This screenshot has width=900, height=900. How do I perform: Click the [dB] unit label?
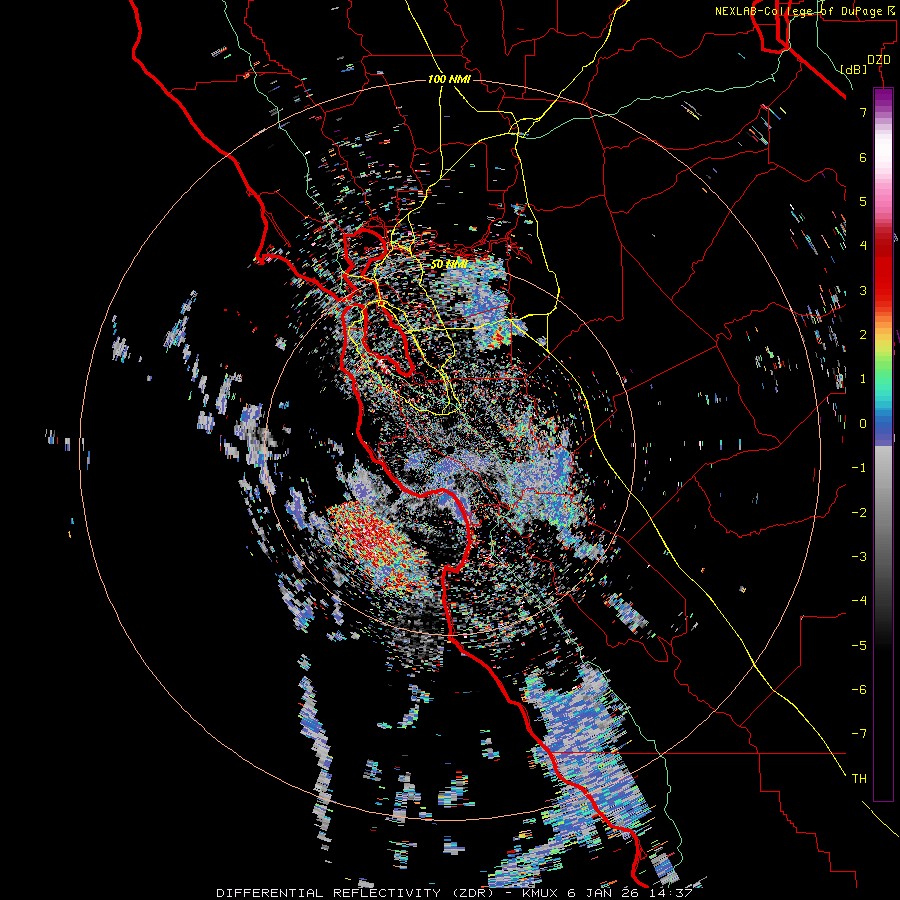click(x=854, y=69)
